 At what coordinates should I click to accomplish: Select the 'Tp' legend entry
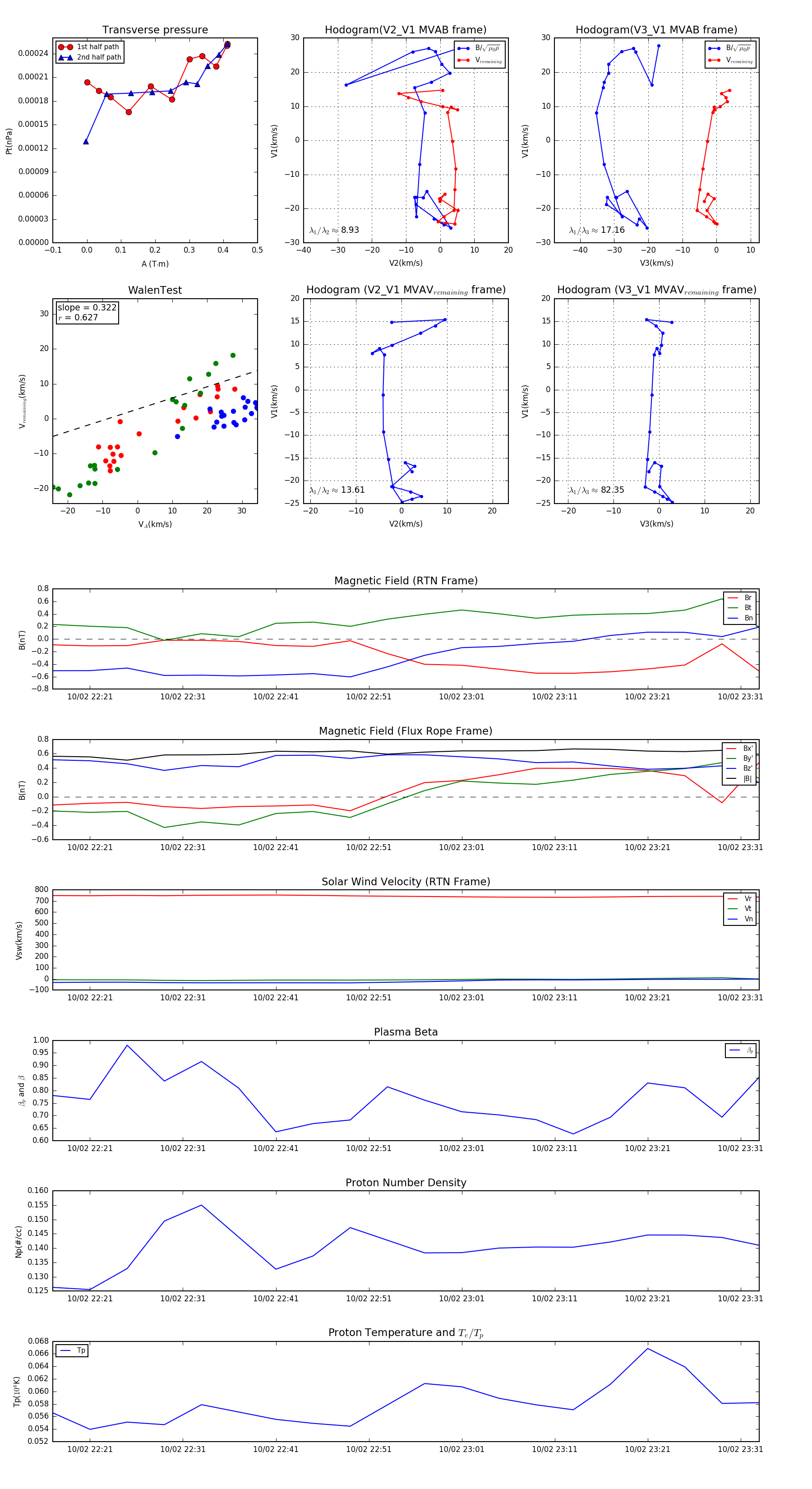72,1350
